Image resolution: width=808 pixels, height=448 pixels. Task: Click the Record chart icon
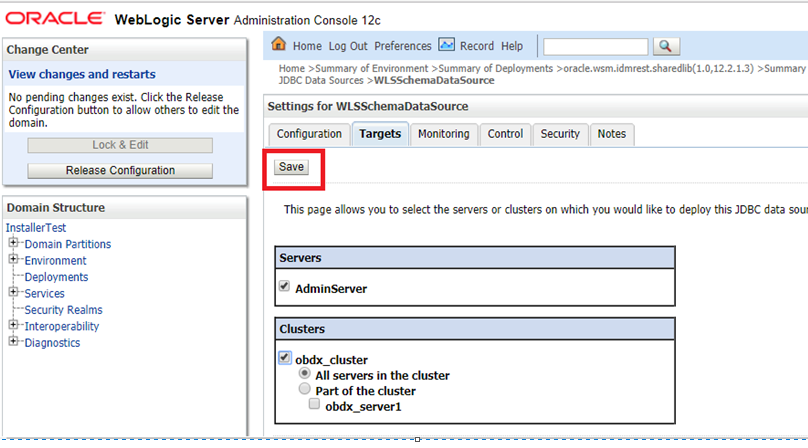(446, 45)
